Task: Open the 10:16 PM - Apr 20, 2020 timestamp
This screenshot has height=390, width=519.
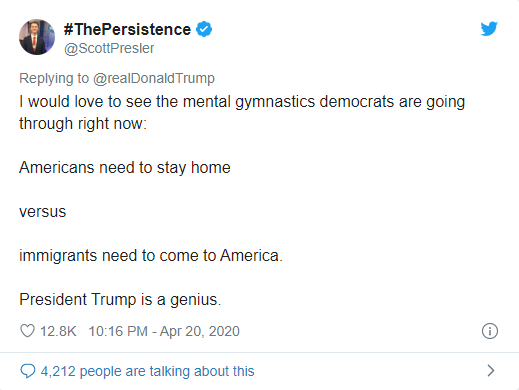Action: point(164,331)
